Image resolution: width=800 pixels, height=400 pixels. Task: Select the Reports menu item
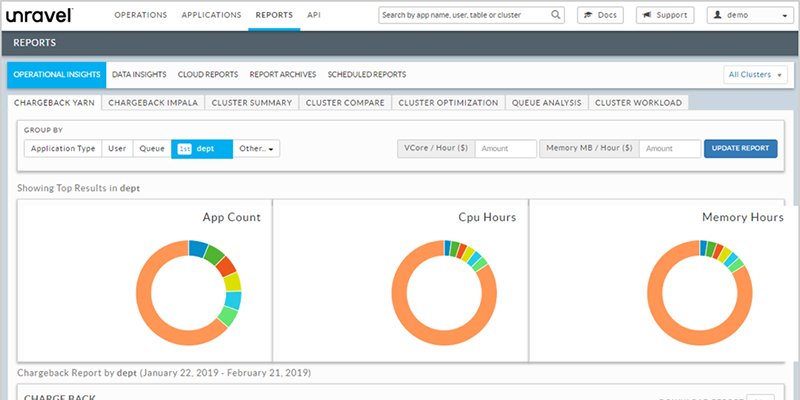(x=274, y=15)
